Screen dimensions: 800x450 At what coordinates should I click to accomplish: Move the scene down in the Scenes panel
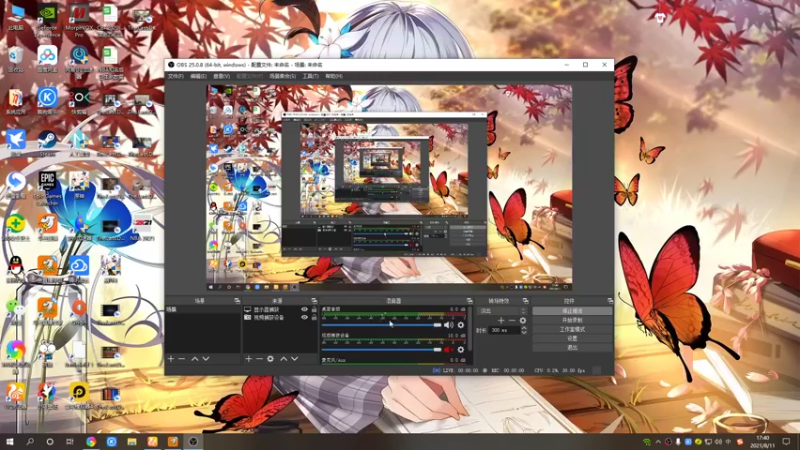pos(206,359)
